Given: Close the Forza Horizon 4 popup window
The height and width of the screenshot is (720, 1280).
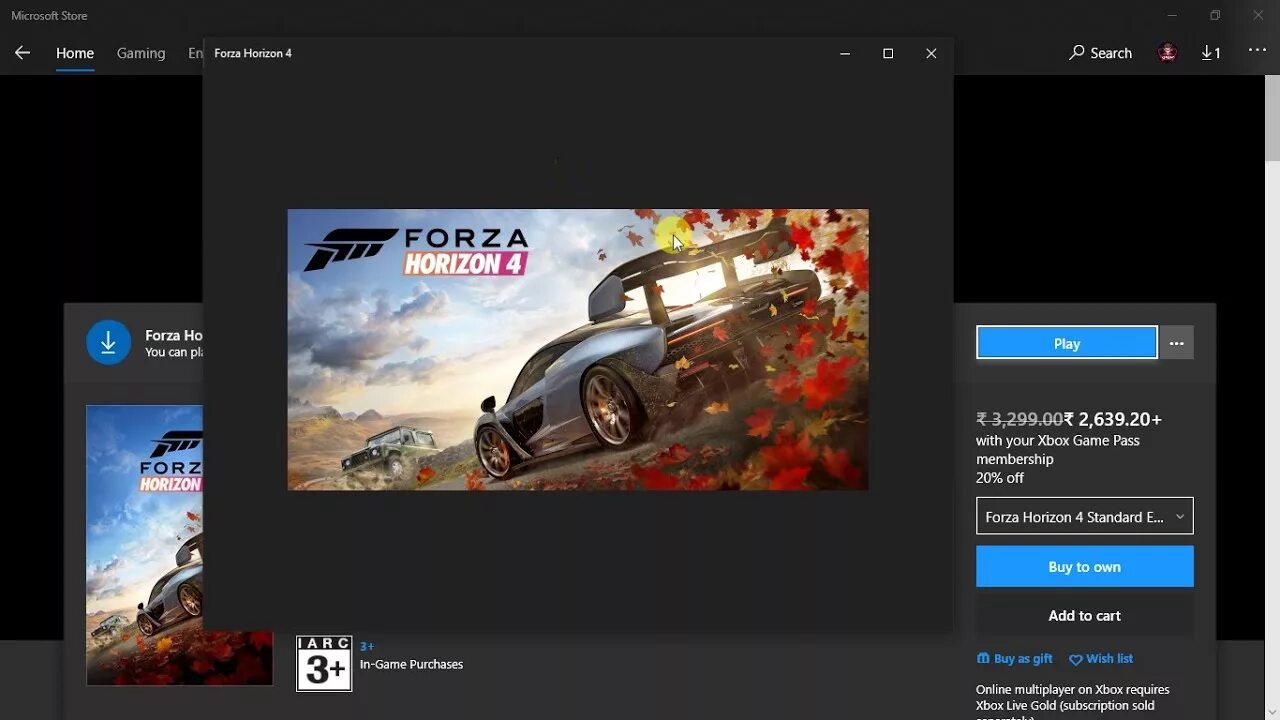Looking at the screenshot, I should [931, 53].
